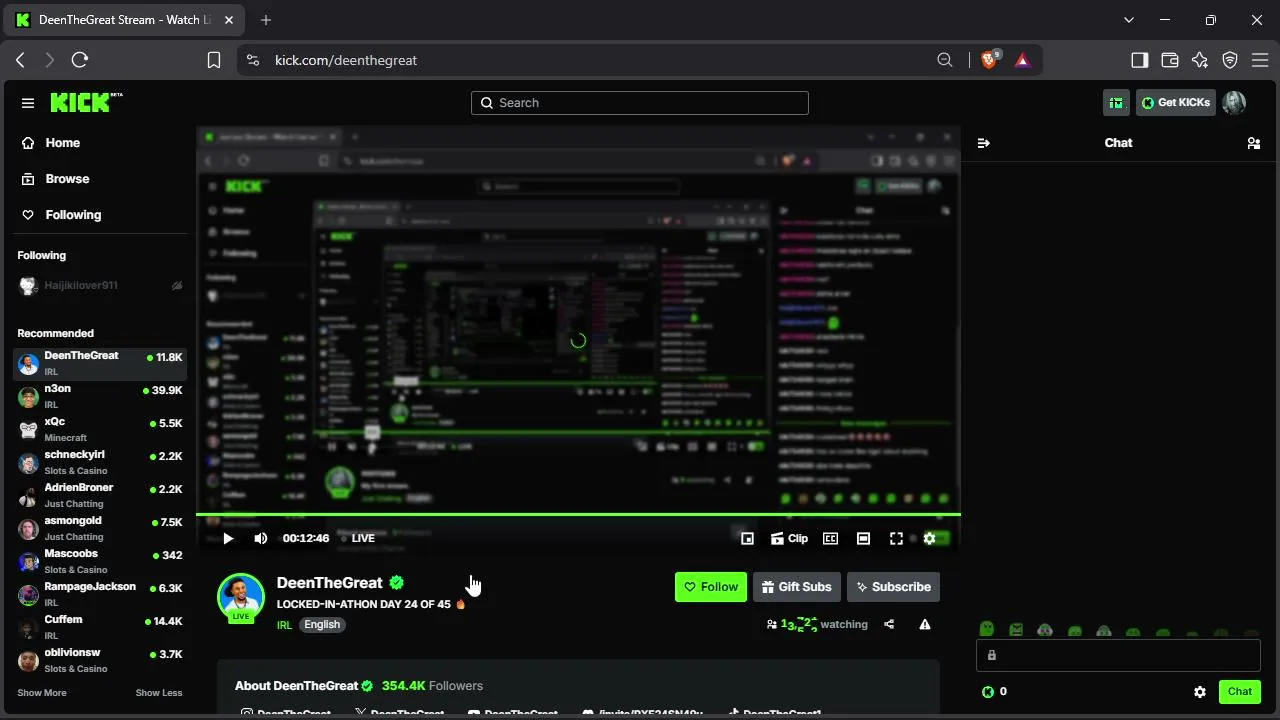Enter fullscreen in the video player
This screenshot has width=1280, height=720.
pos(896,538)
